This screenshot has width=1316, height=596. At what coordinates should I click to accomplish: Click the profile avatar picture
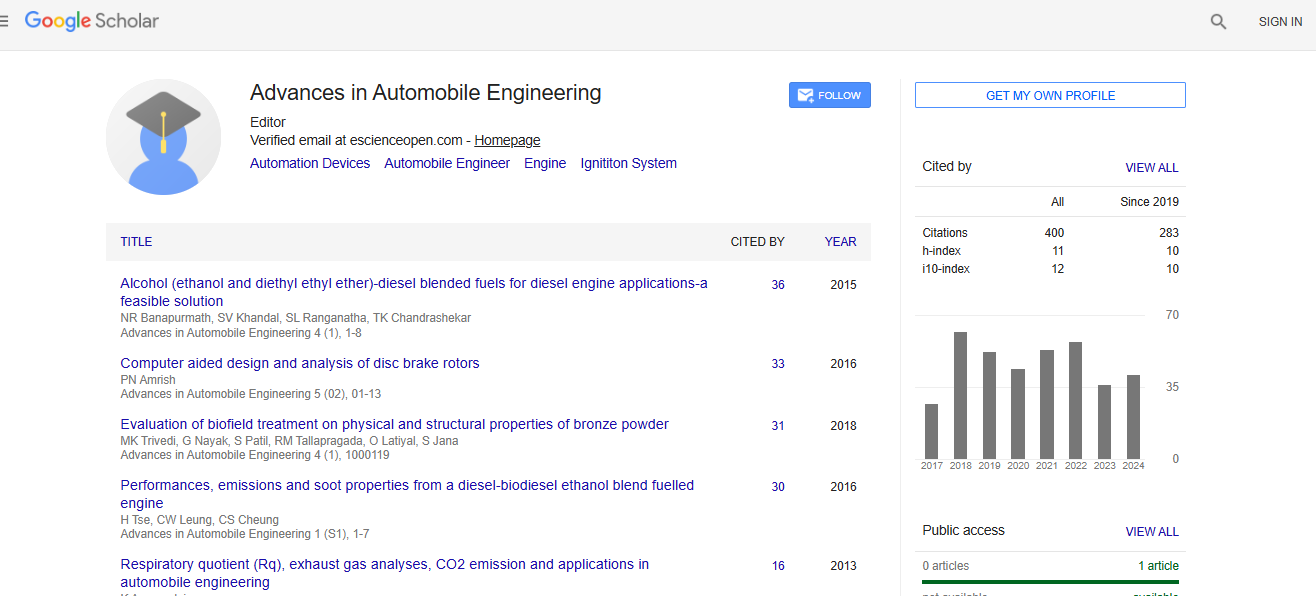(163, 137)
